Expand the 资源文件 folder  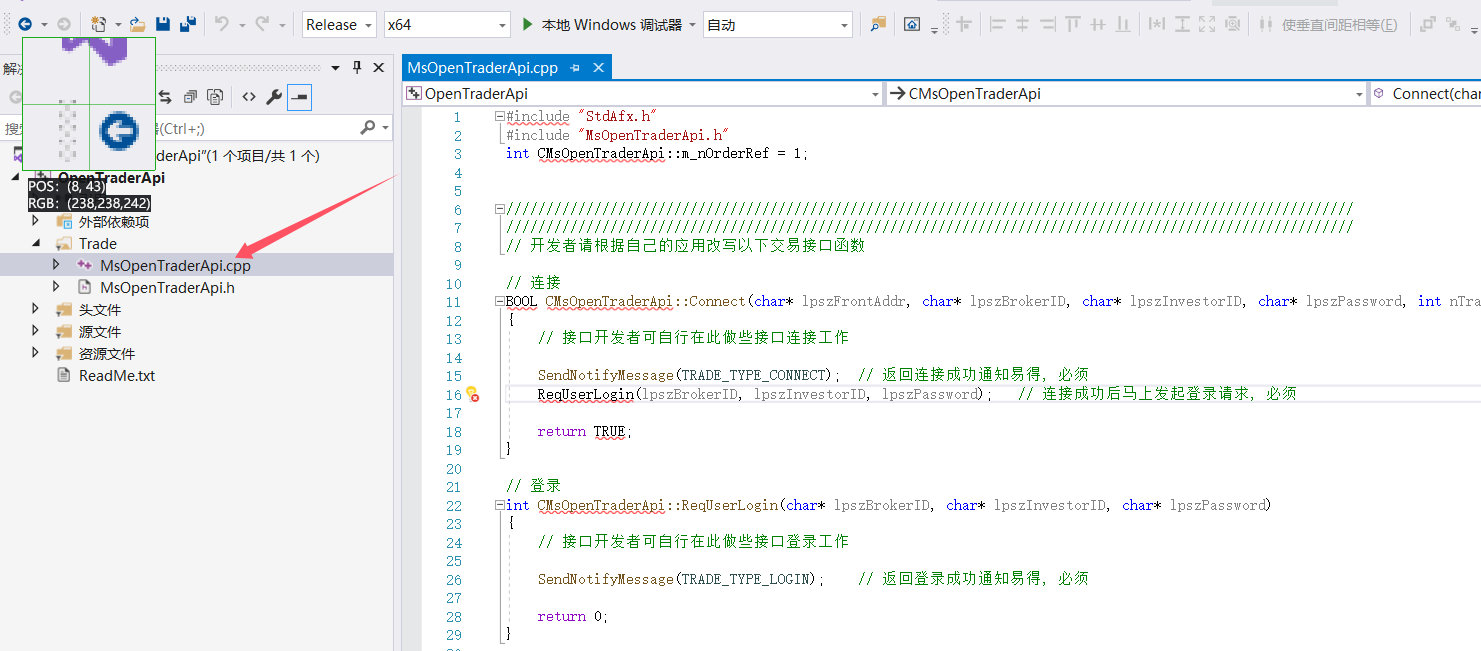click(37, 354)
